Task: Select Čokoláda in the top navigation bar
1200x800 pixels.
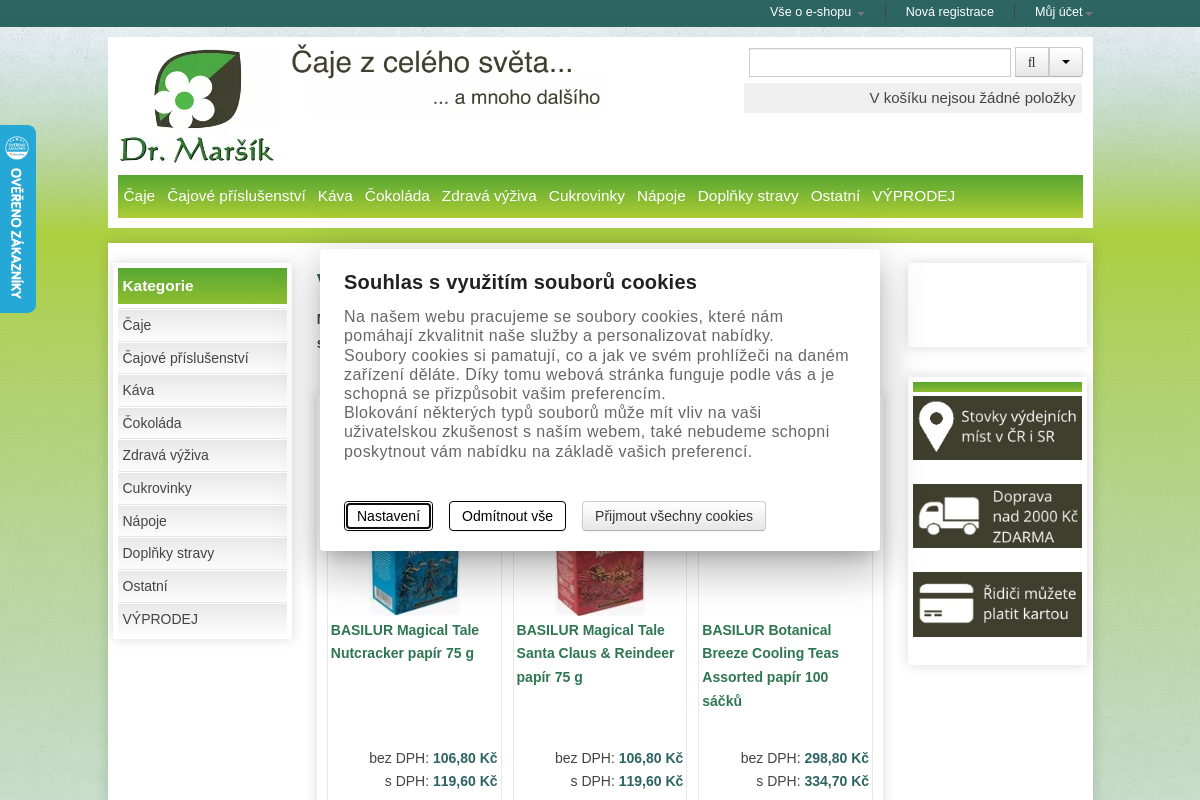Action: click(397, 196)
